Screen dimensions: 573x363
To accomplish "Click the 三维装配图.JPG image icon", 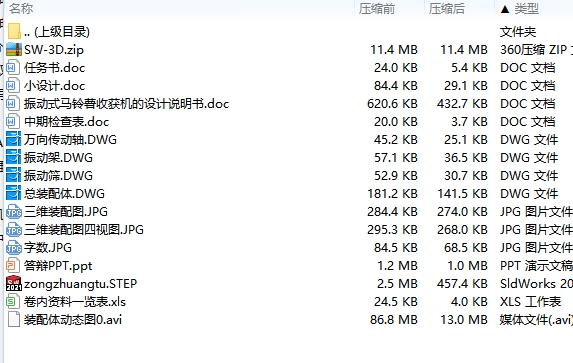I will pos(14,211).
